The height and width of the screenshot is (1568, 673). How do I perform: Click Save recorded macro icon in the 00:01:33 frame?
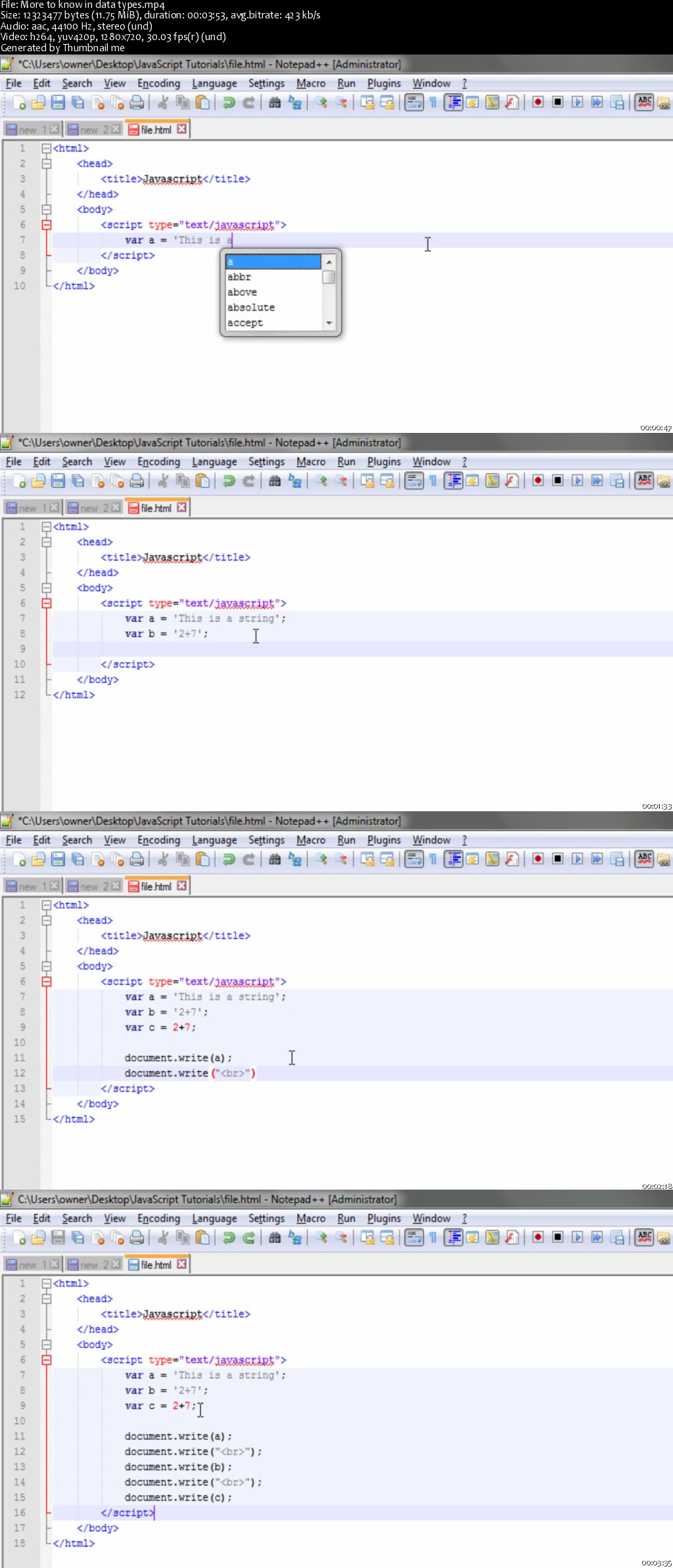617,481
